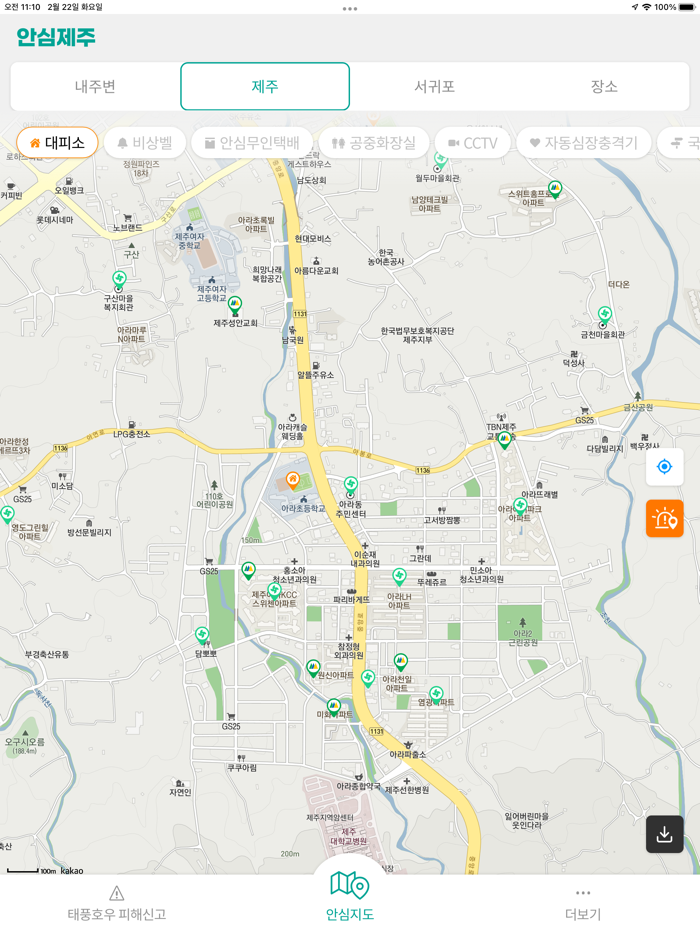Select green marker at KCC 스위첸아파트
Image resolution: width=700 pixels, height=934 pixels.
(274, 591)
